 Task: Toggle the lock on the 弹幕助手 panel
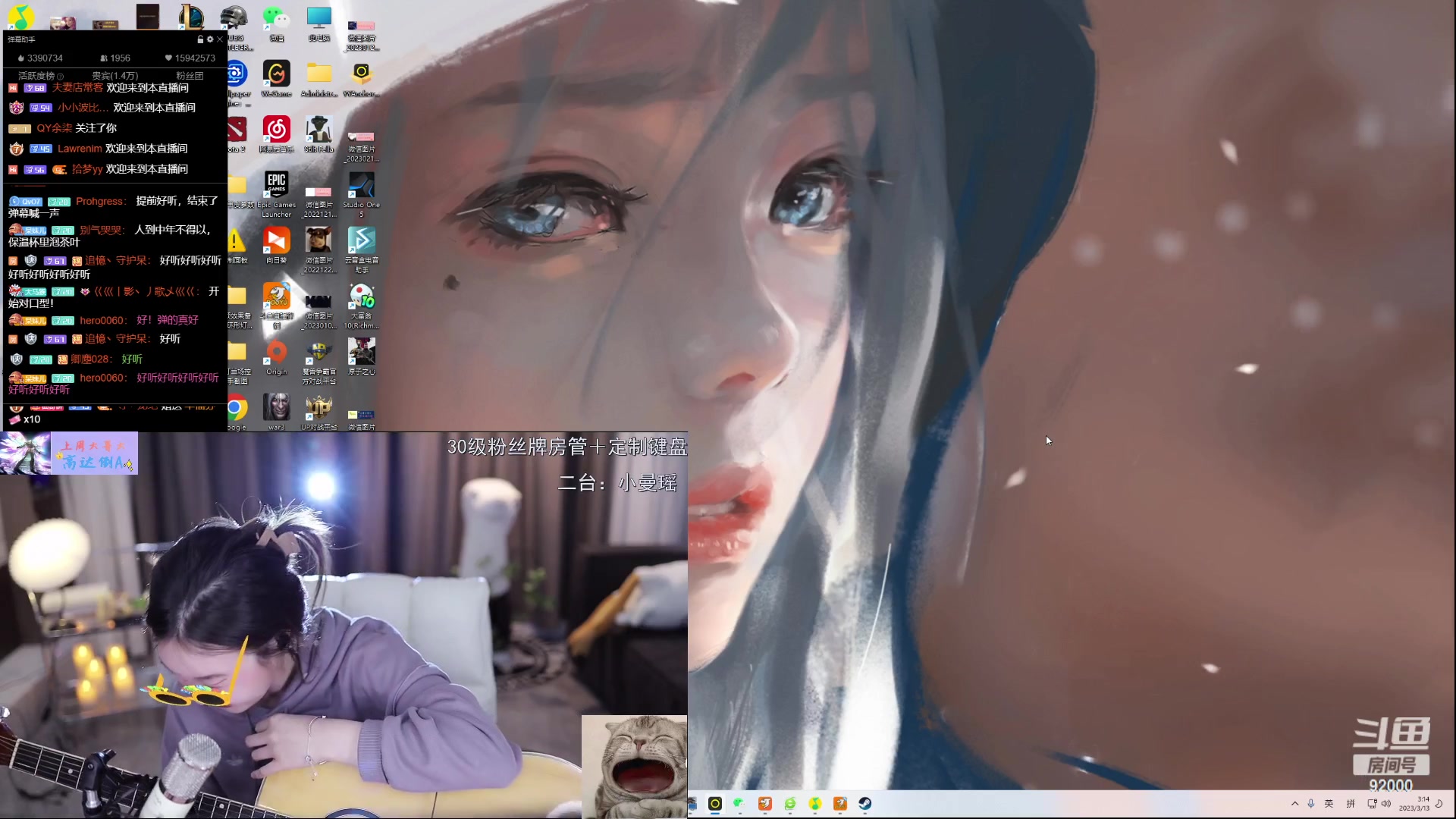(200, 39)
